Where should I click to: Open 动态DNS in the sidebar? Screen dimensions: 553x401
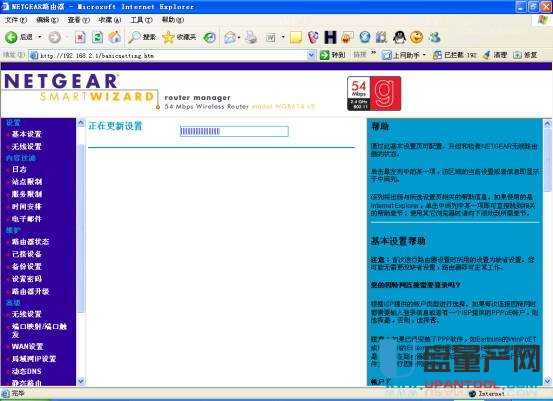point(26,371)
